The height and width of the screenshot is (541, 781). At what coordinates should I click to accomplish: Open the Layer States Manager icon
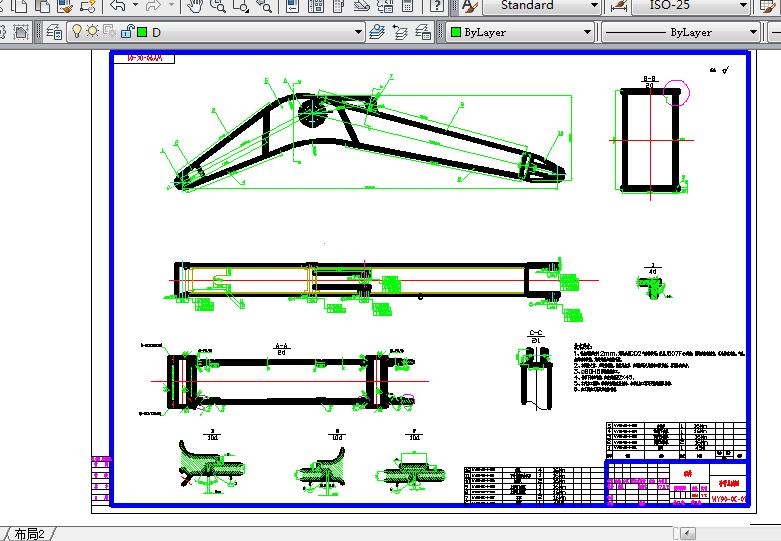pos(423,32)
